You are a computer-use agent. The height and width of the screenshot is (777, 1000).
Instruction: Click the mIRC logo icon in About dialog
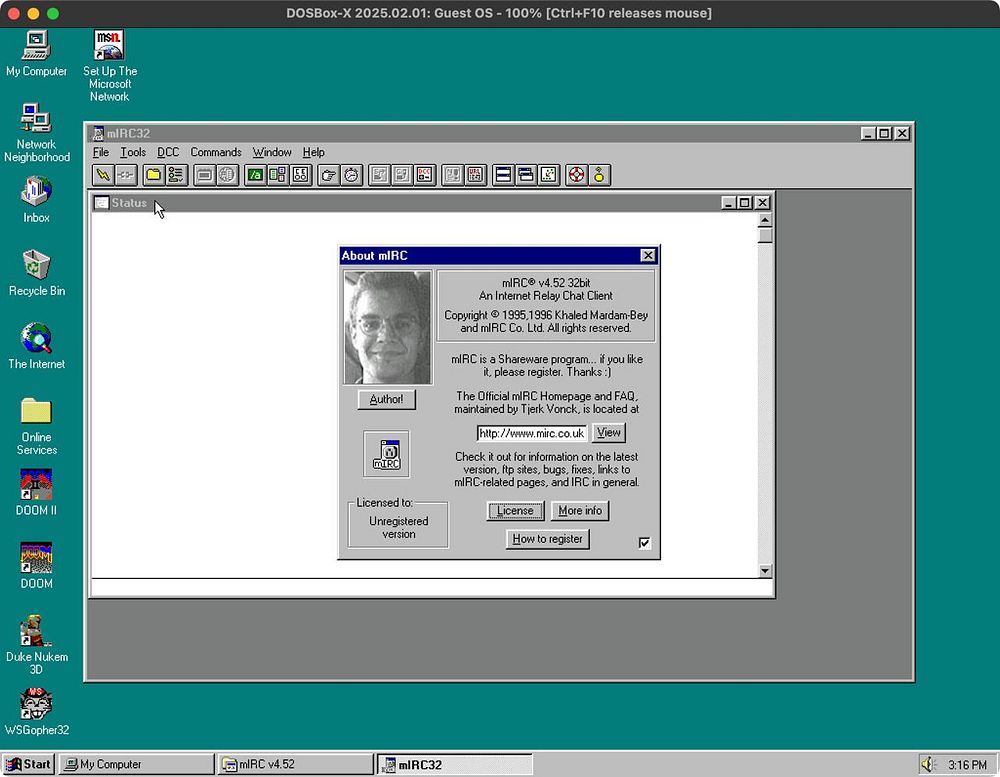386,454
